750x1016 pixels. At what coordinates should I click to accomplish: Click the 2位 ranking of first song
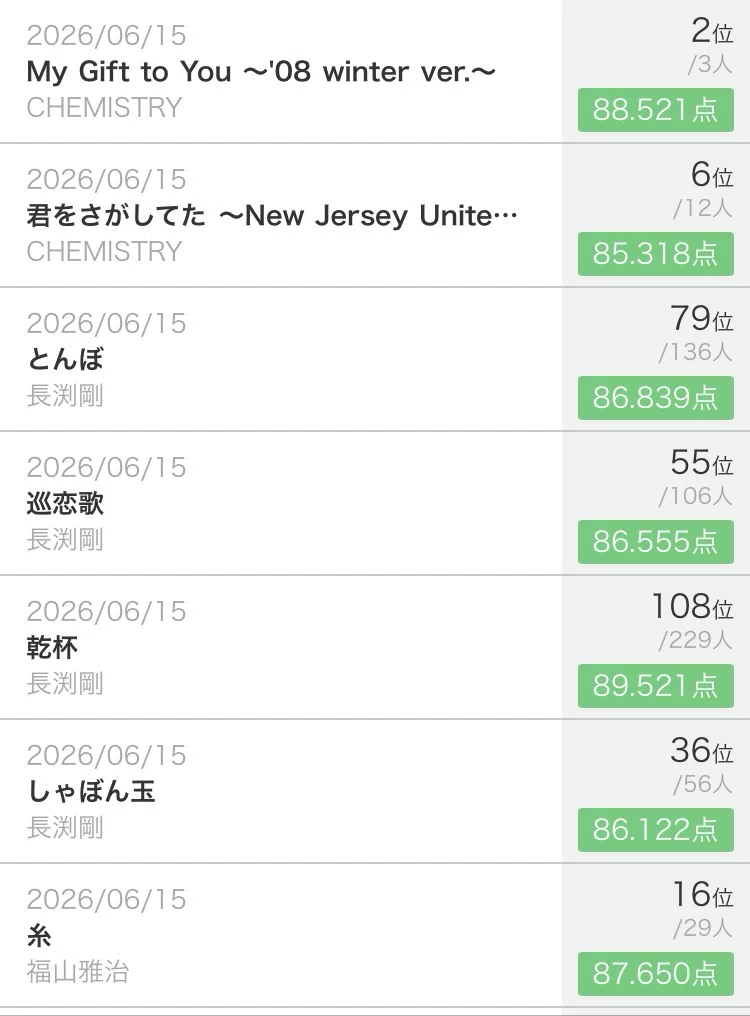712,30
